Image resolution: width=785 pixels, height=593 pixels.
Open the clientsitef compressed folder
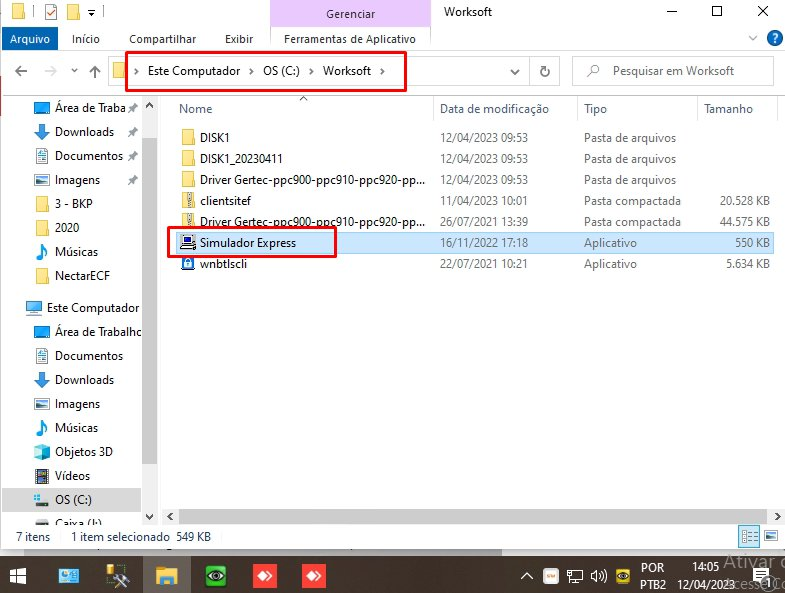pos(225,201)
